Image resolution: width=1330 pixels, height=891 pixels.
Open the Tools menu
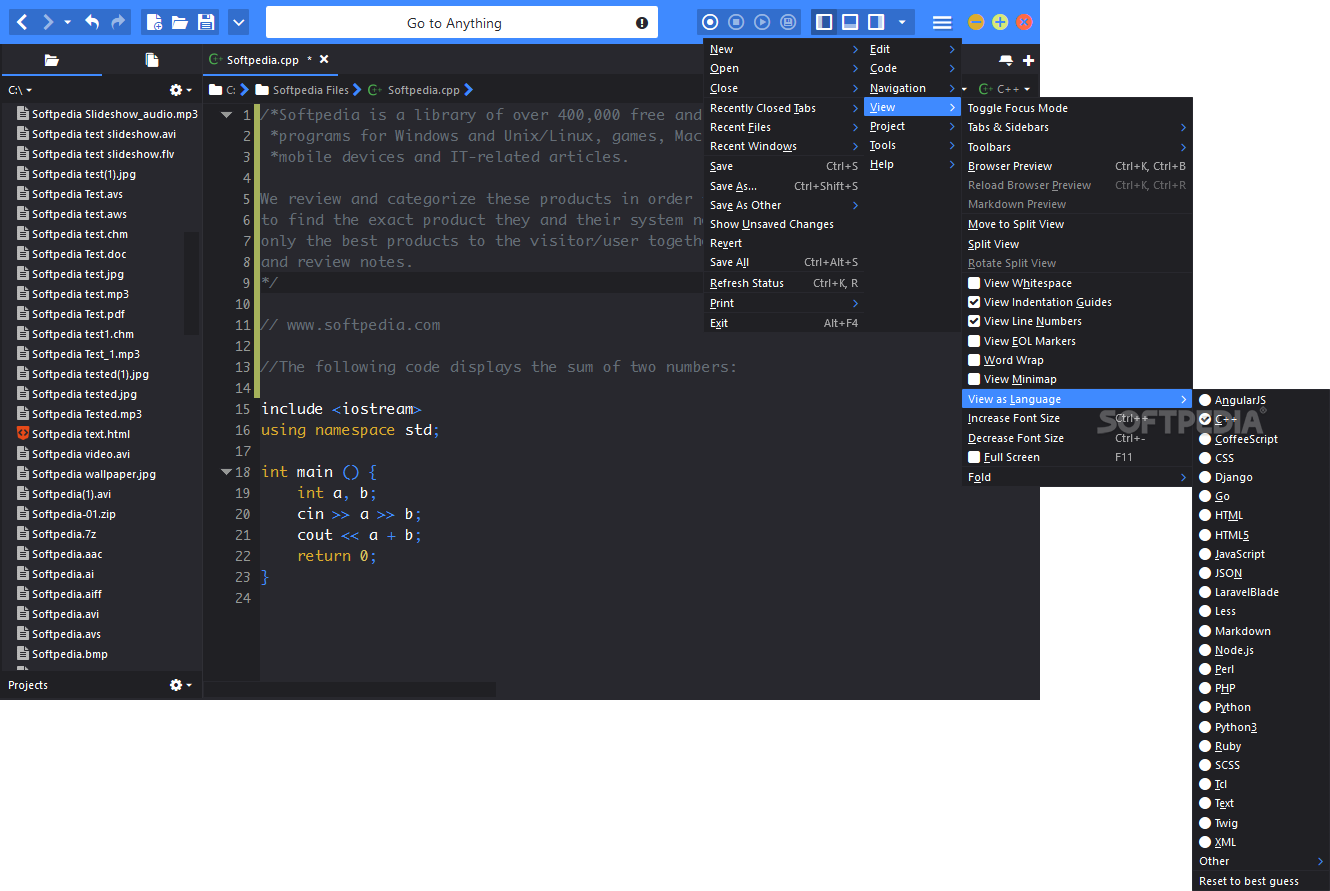tap(911, 145)
